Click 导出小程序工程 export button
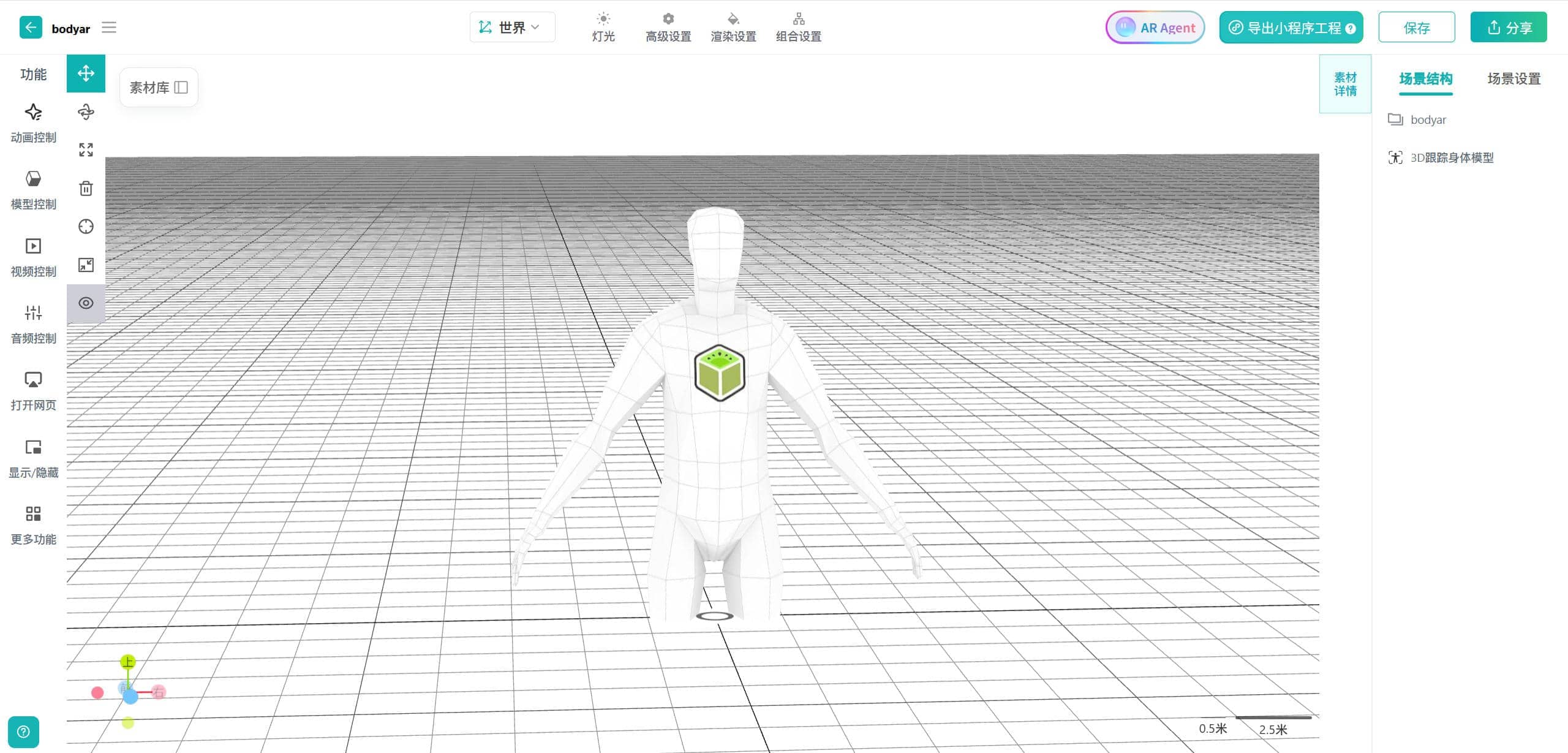Image resolution: width=1568 pixels, height=753 pixels. pos(1291,28)
